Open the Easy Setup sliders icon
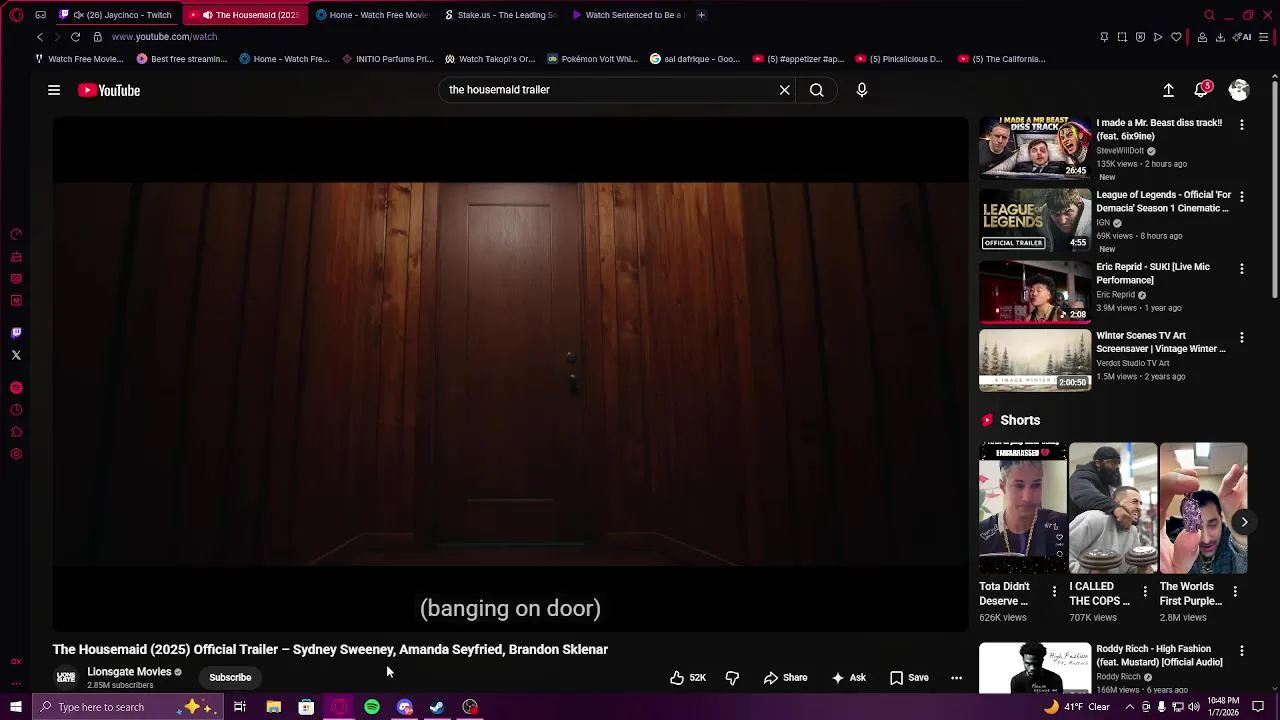 (1264, 37)
